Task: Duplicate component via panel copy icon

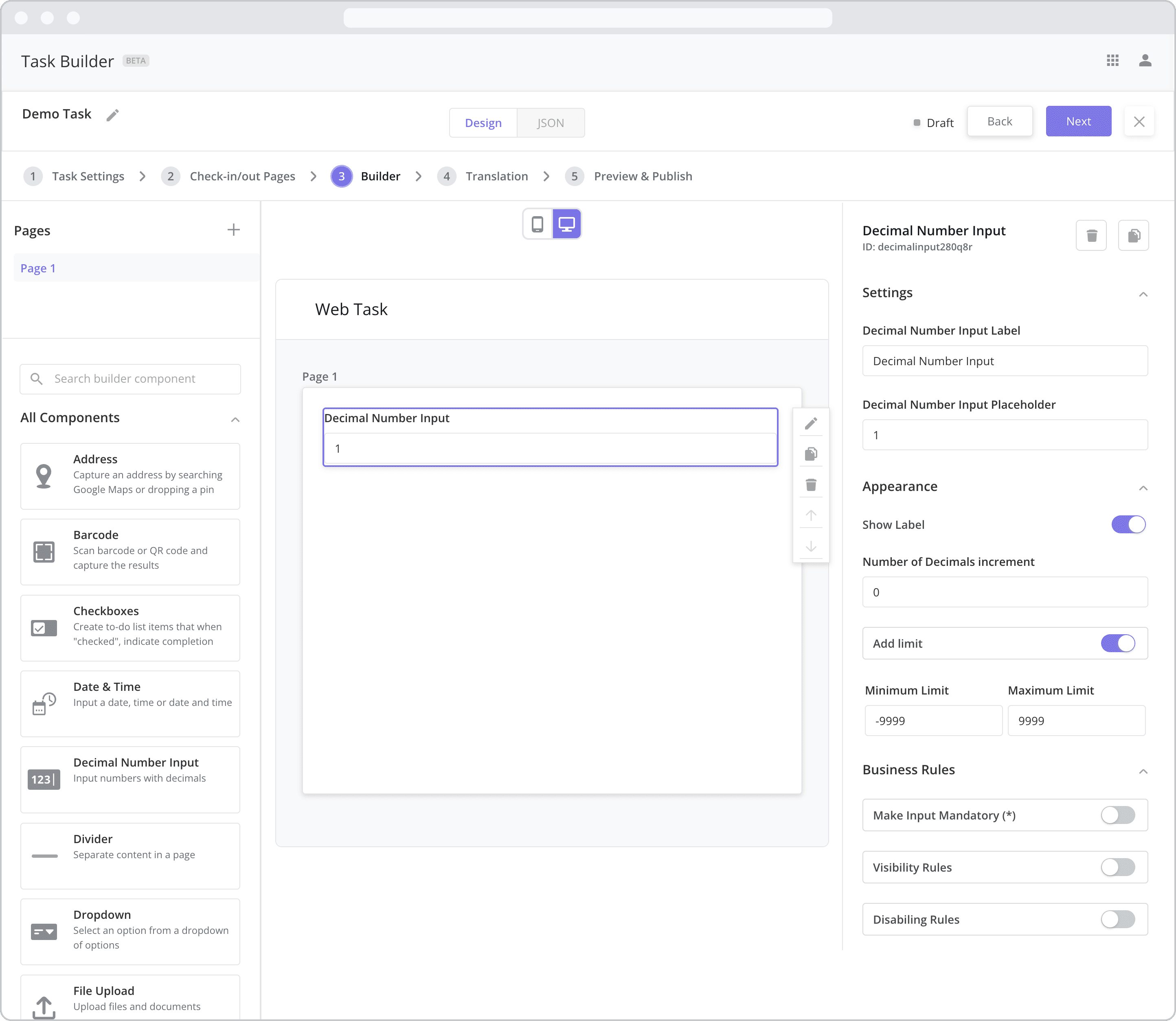Action: [1134, 235]
